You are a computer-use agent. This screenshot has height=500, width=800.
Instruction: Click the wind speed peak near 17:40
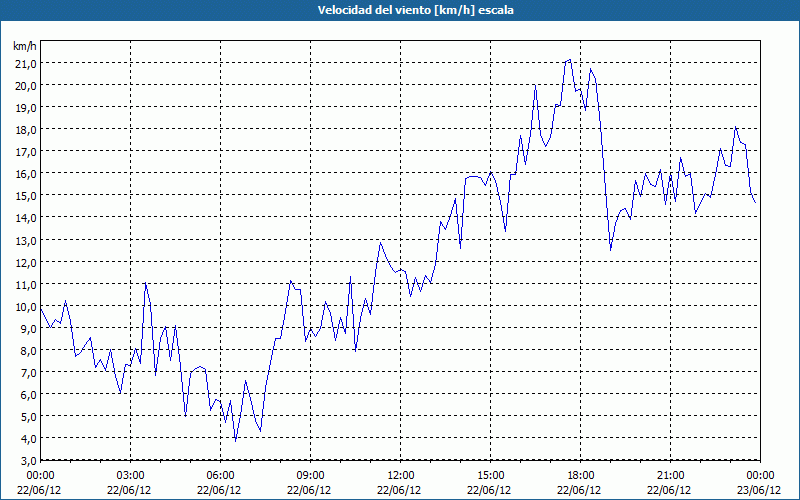(569, 60)
